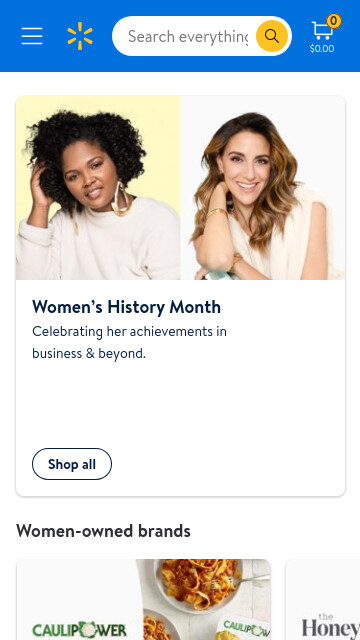Open the shopping cart icon

[x=322, y=31]
